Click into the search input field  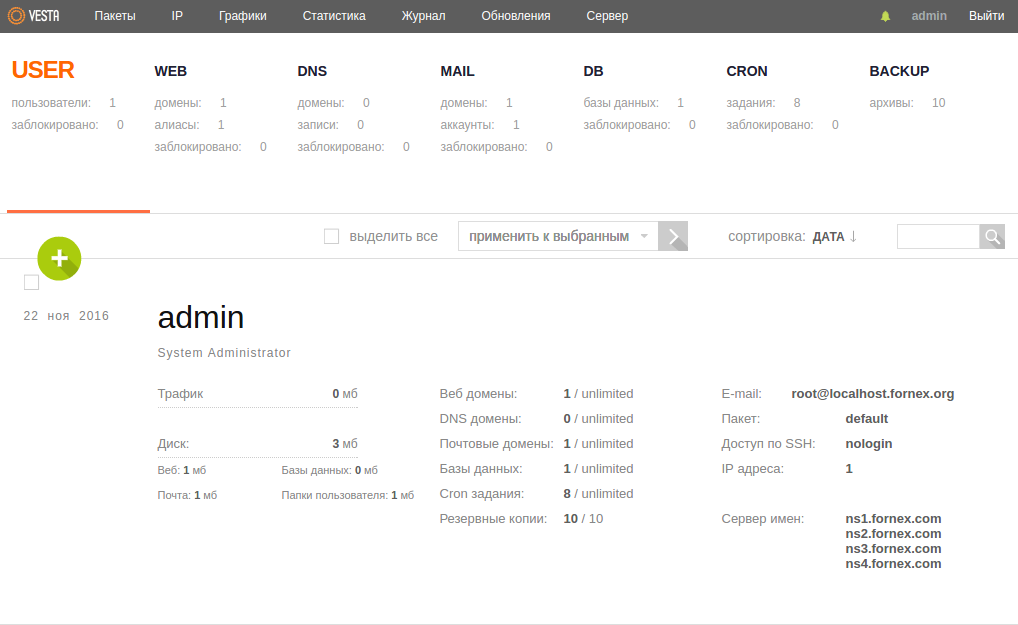click(938, 237)
